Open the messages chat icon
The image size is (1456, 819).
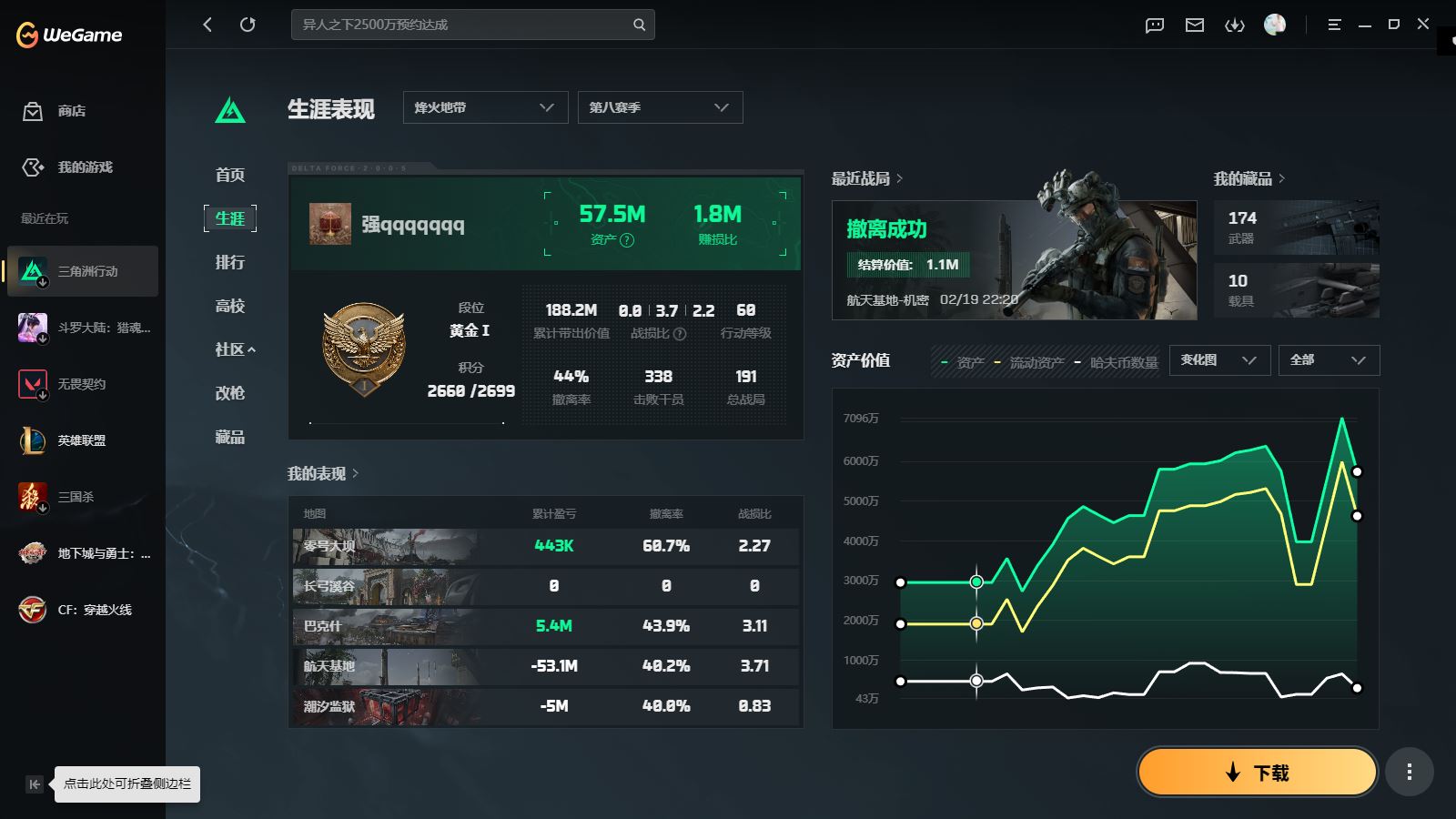point(1154,25)
